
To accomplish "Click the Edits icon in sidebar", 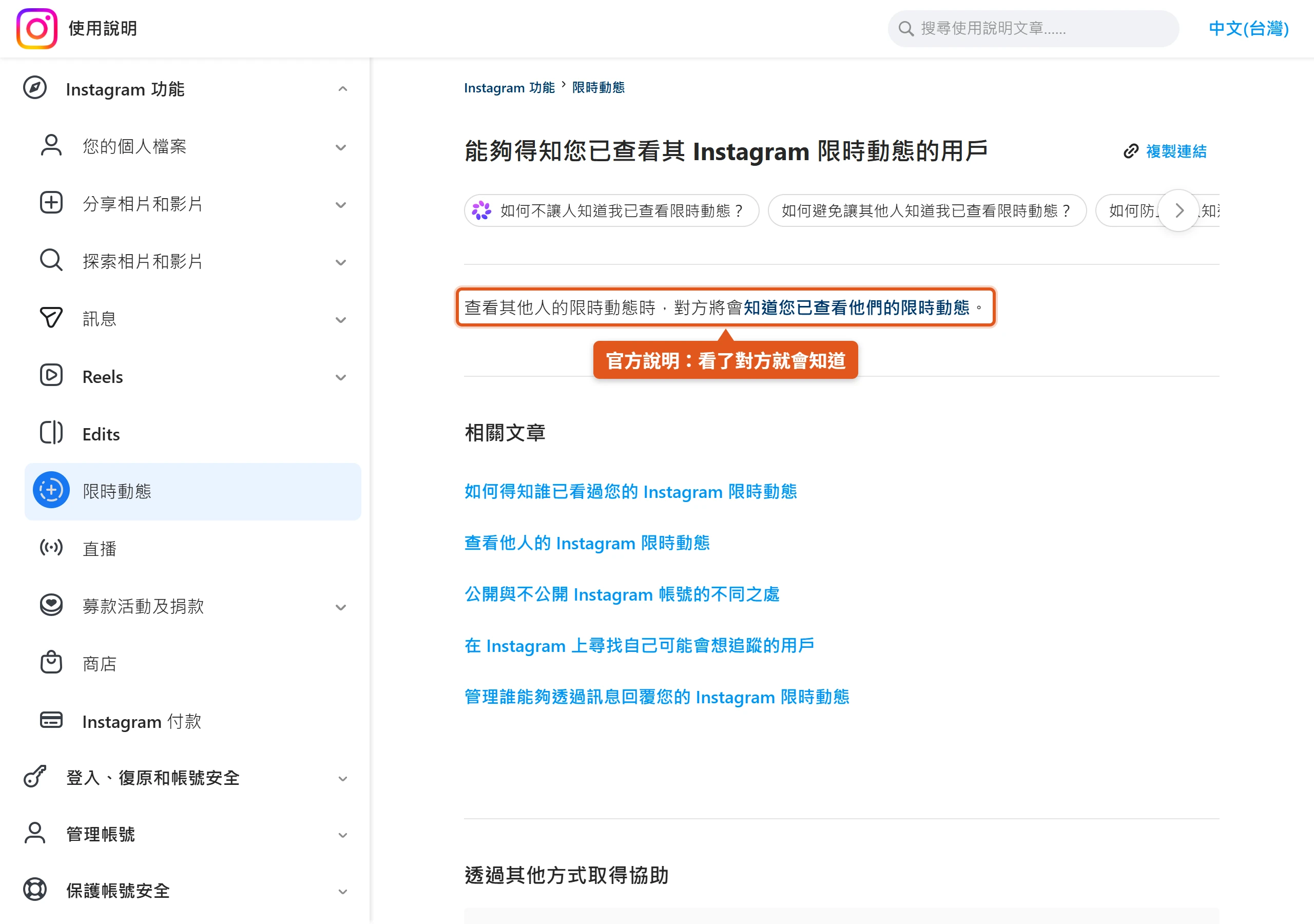I will tap(51, 433).
